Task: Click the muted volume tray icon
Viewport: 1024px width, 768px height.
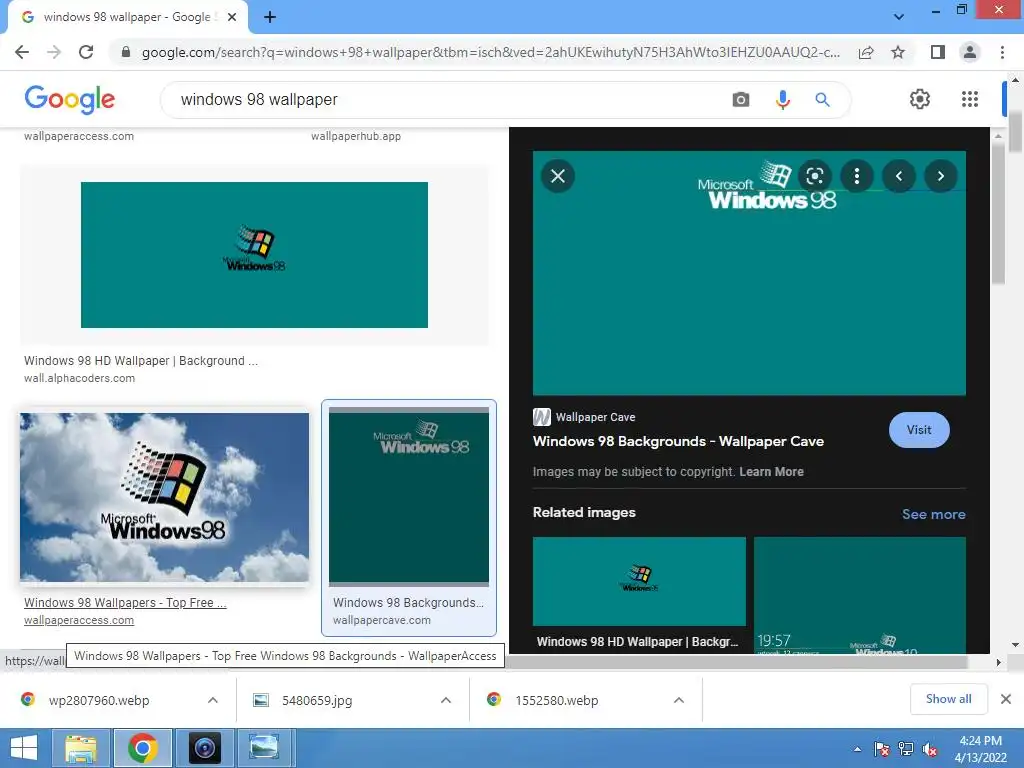Action: coord(930,749)
